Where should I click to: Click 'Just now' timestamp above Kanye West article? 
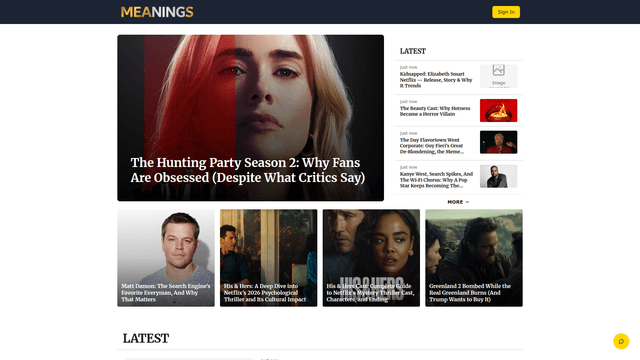click(408, 167)
